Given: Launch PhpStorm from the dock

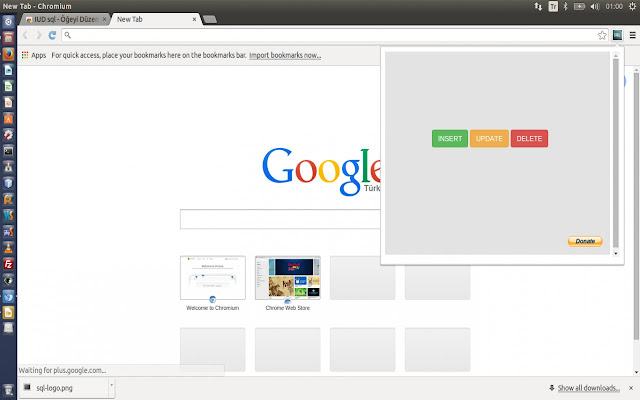Looking at the screenshot, I should (x=8, y=232).
